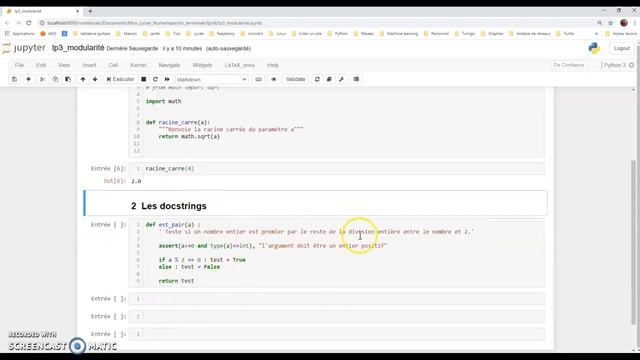This screenshot has height=360, width=640.
Task: Open the Help menu
Action: (x=273, y=65)
